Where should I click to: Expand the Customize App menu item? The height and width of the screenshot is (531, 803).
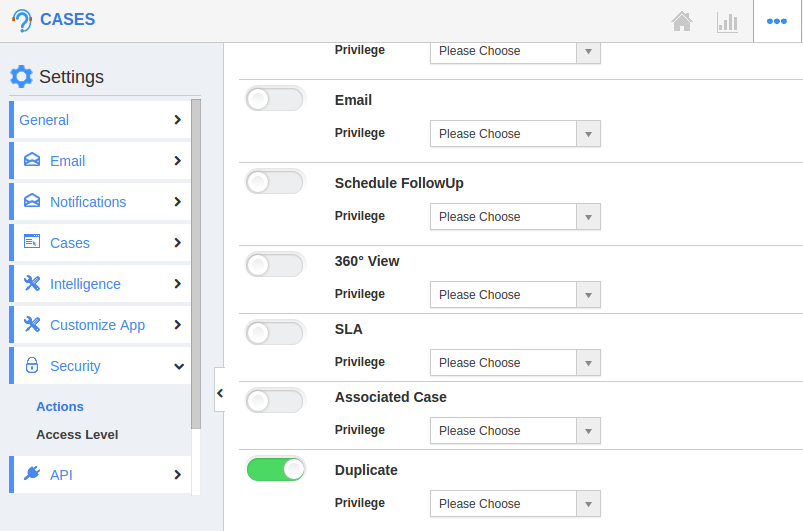pos(100,325)
